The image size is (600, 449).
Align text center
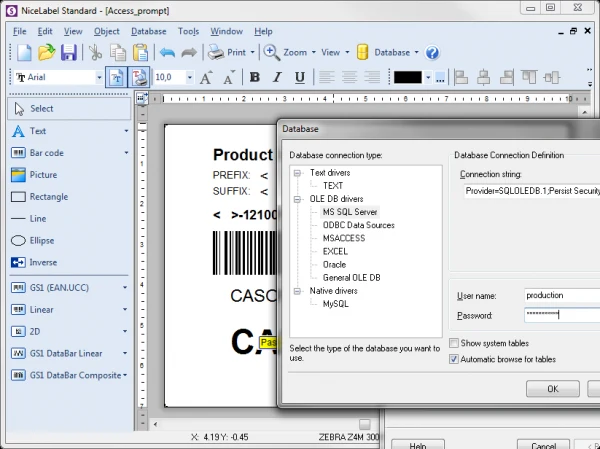[x=349, y=78]
